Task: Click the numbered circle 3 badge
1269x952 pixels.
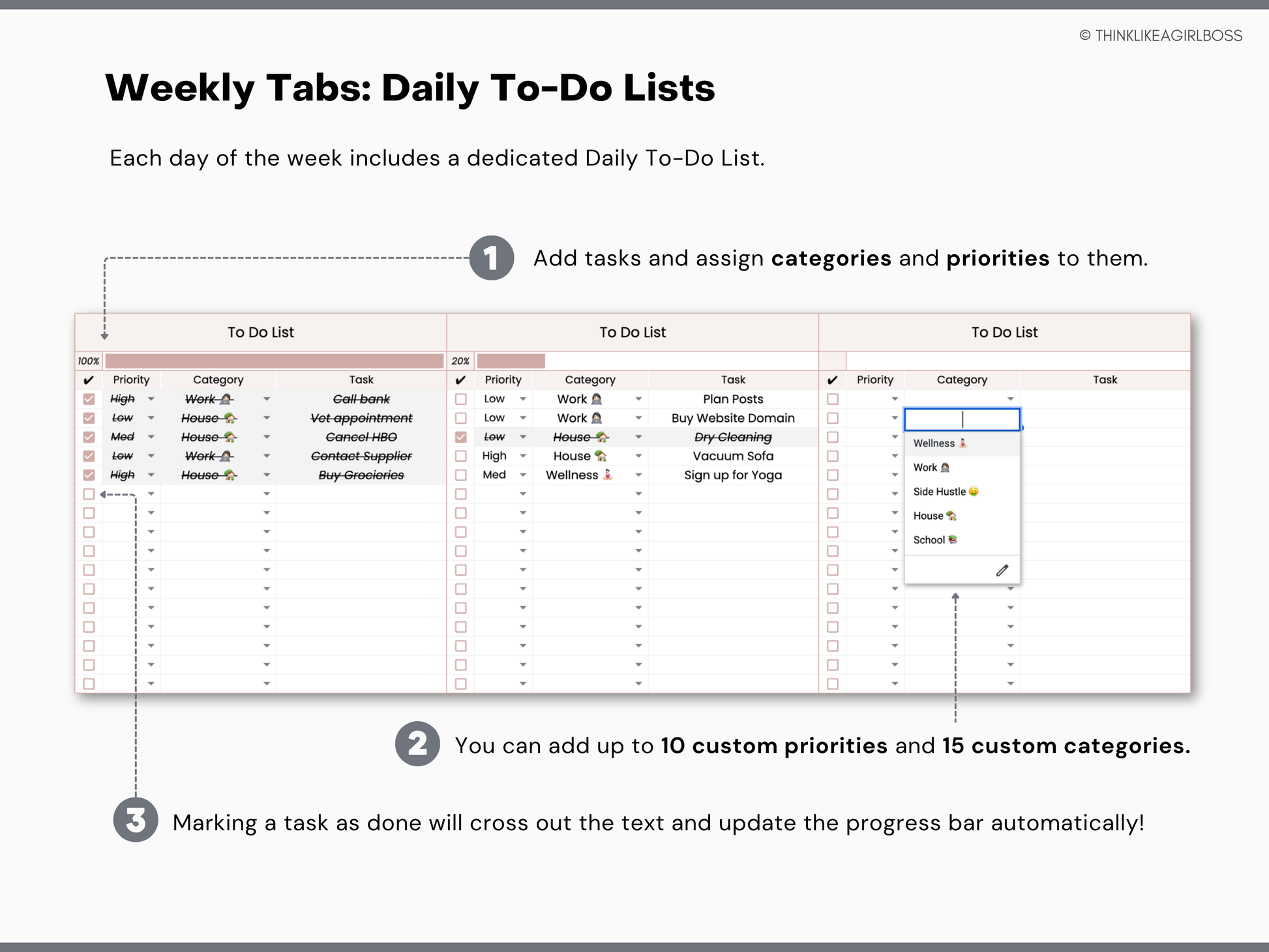Action: coord(136,820)
